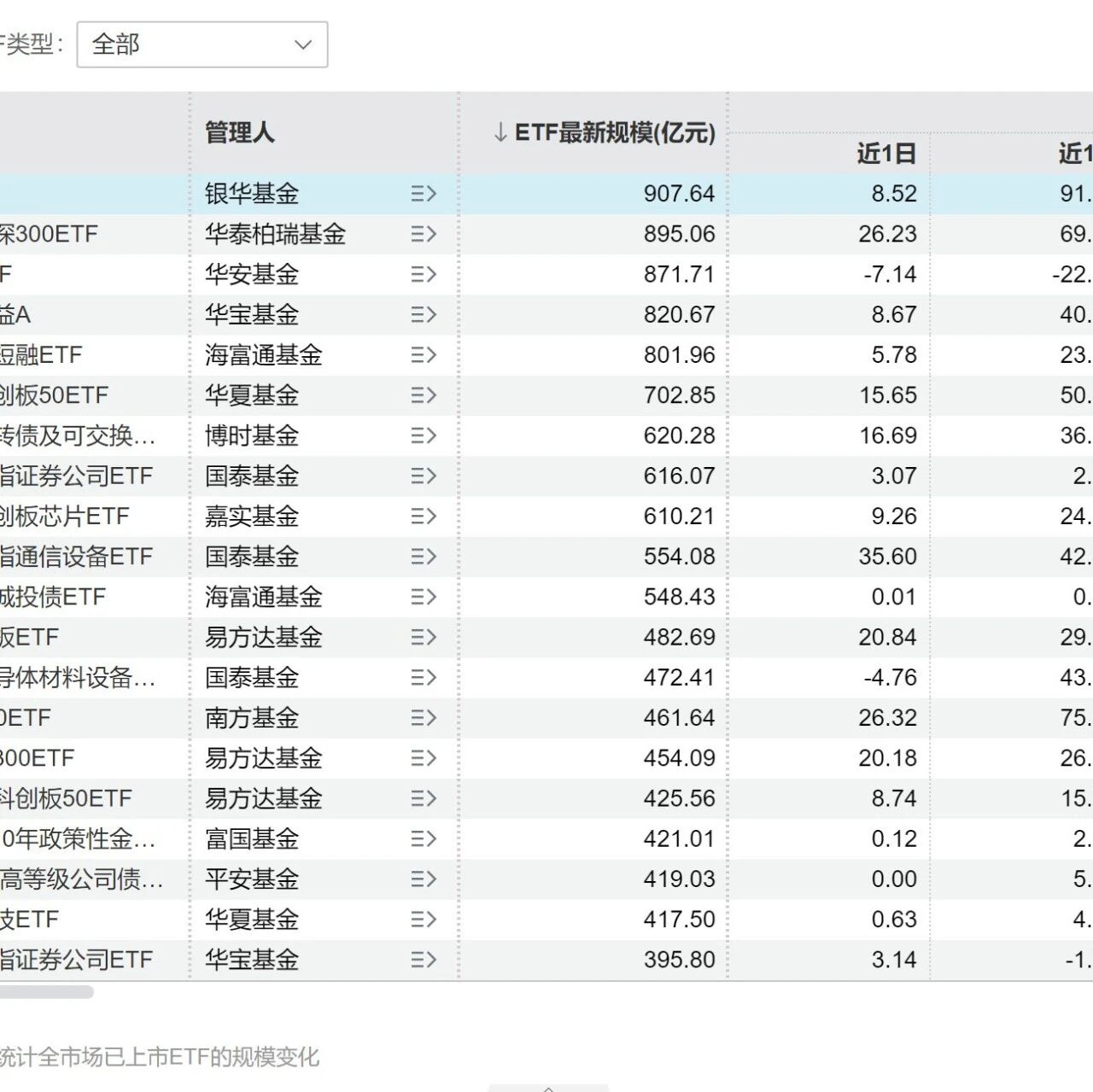Image resolution: width=1093 pixels, height=1092 pixels.
Task: Click 华夏基金 in the 702.85 row
Action: [x=252, y=395]
